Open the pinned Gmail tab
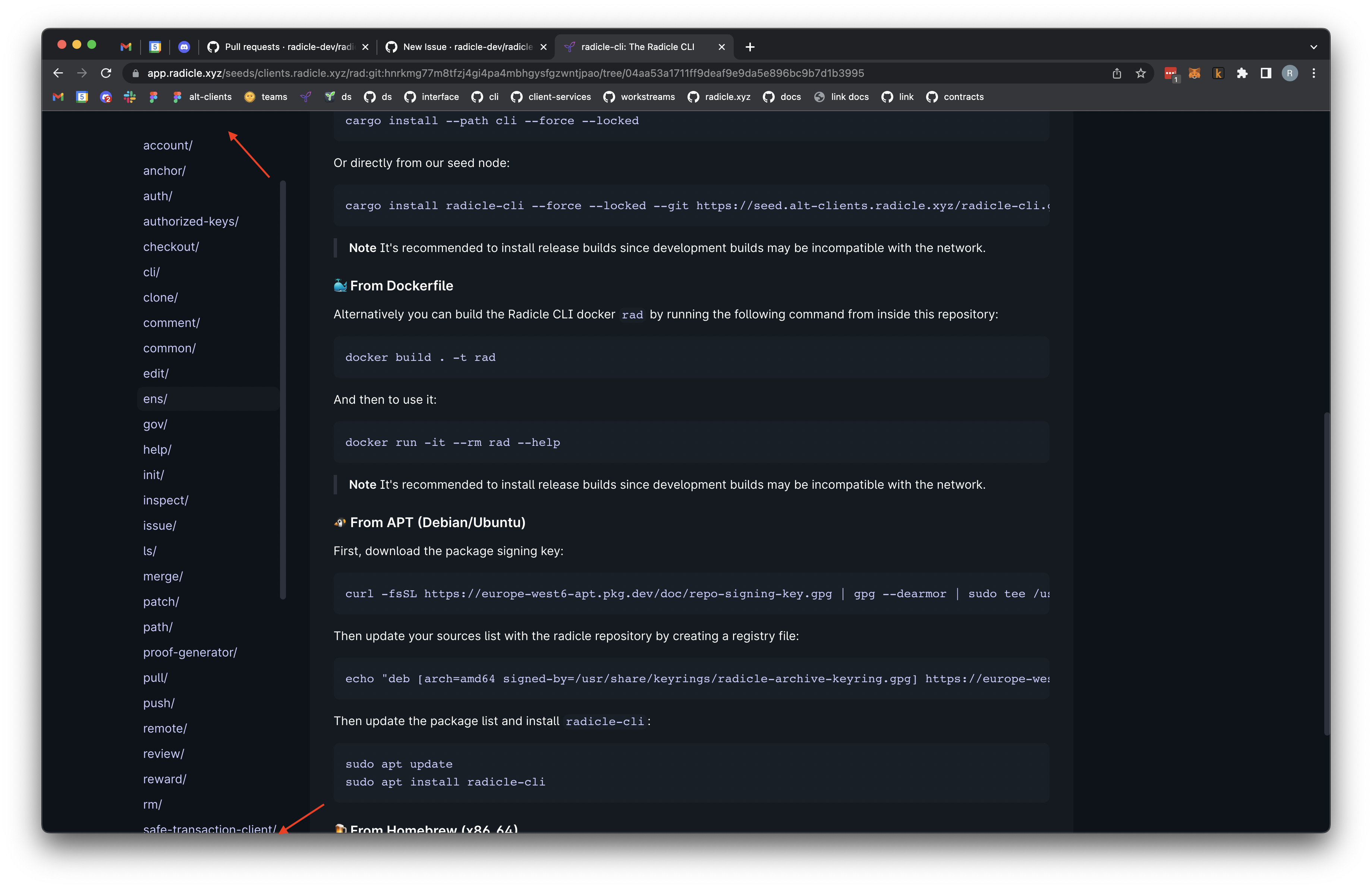 (126, 47)
